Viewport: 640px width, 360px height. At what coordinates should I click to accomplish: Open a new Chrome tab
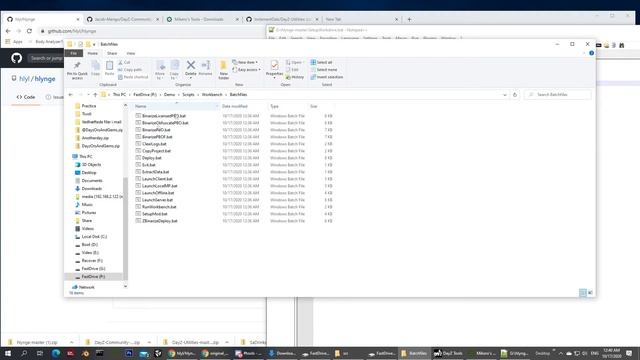tap(409, 19)
